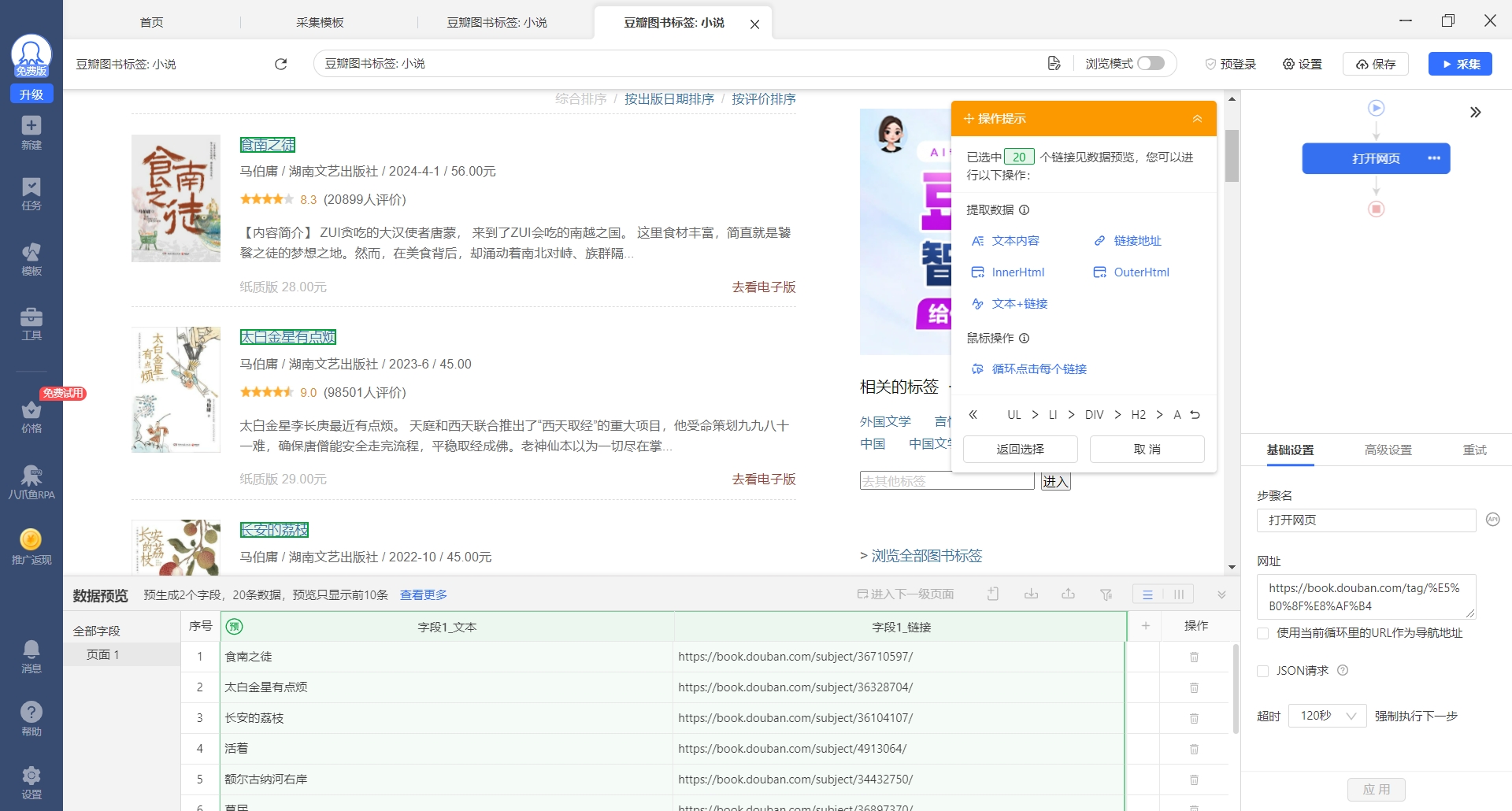The height and width of the screenshot is (811, 1512).
Task: Click the 查看更多 link in data preview
Action: point(424,594)
